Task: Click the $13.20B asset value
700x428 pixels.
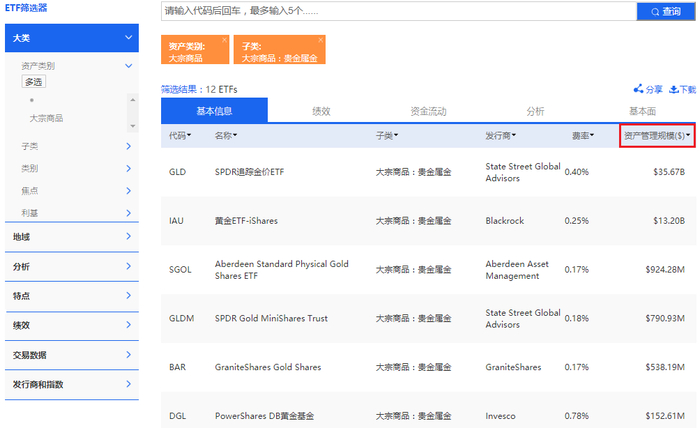Action: tap(669, 220)
